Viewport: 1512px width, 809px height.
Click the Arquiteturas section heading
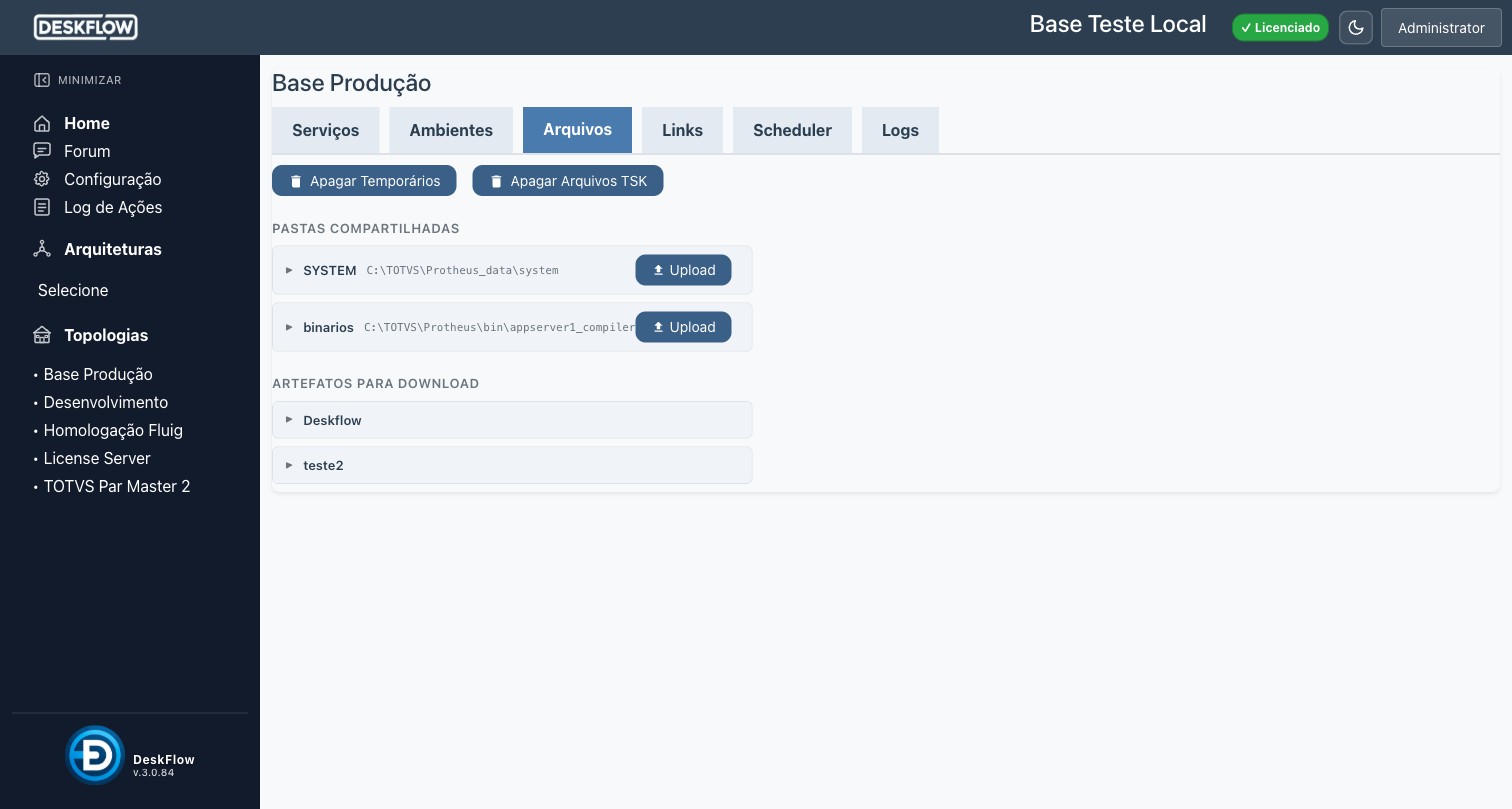pos(113,249)
